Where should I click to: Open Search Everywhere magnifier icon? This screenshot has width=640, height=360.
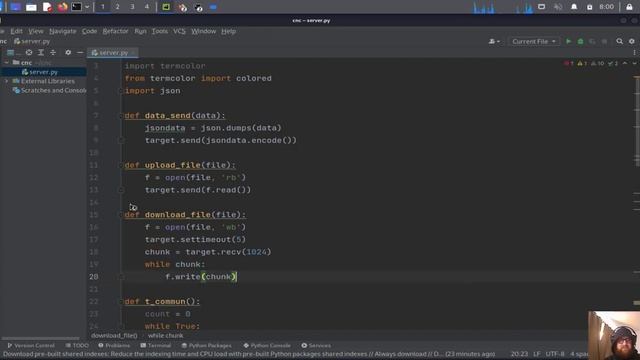620,41
